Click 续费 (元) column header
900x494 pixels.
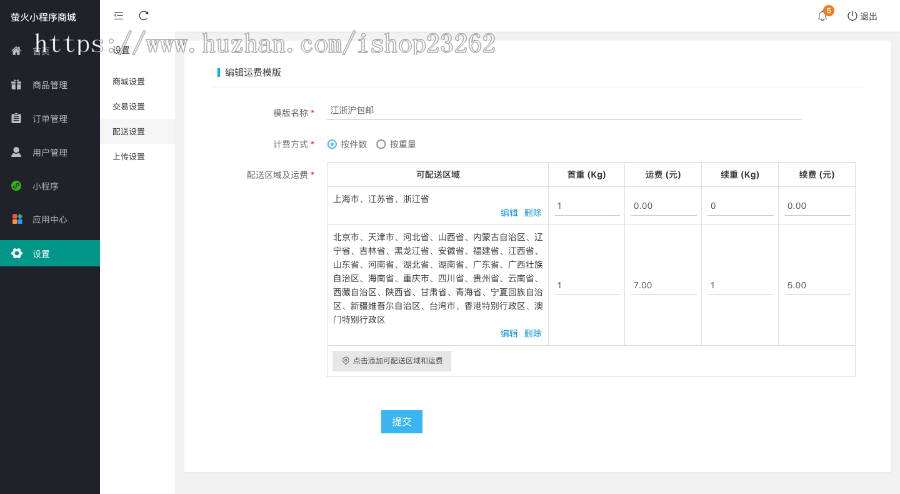click(817, 174)
